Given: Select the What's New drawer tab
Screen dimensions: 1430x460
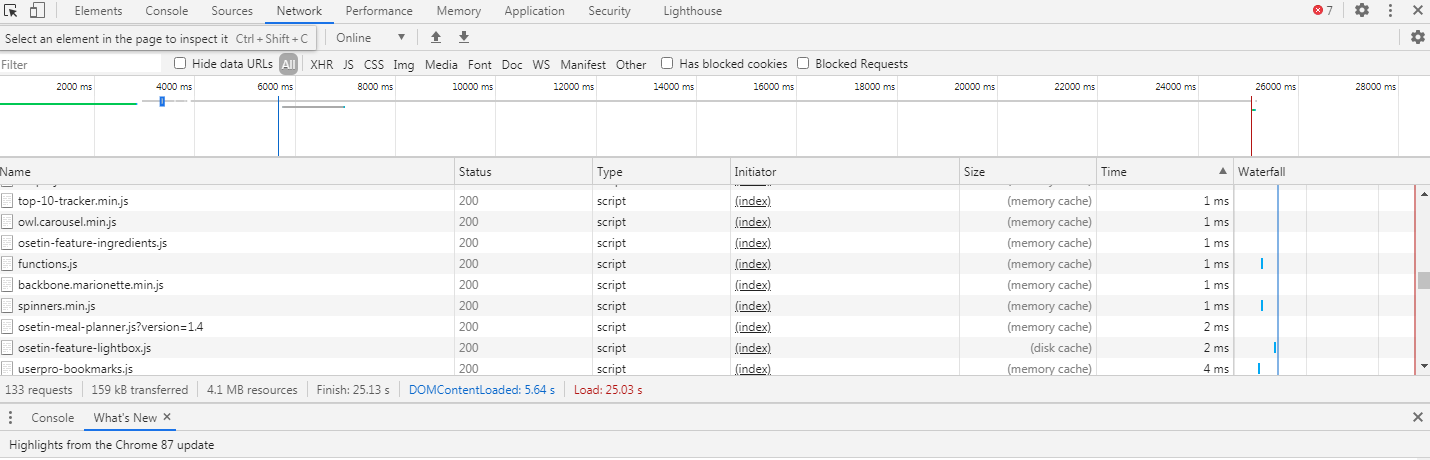Looking at the screenshot, I should 125,417.
